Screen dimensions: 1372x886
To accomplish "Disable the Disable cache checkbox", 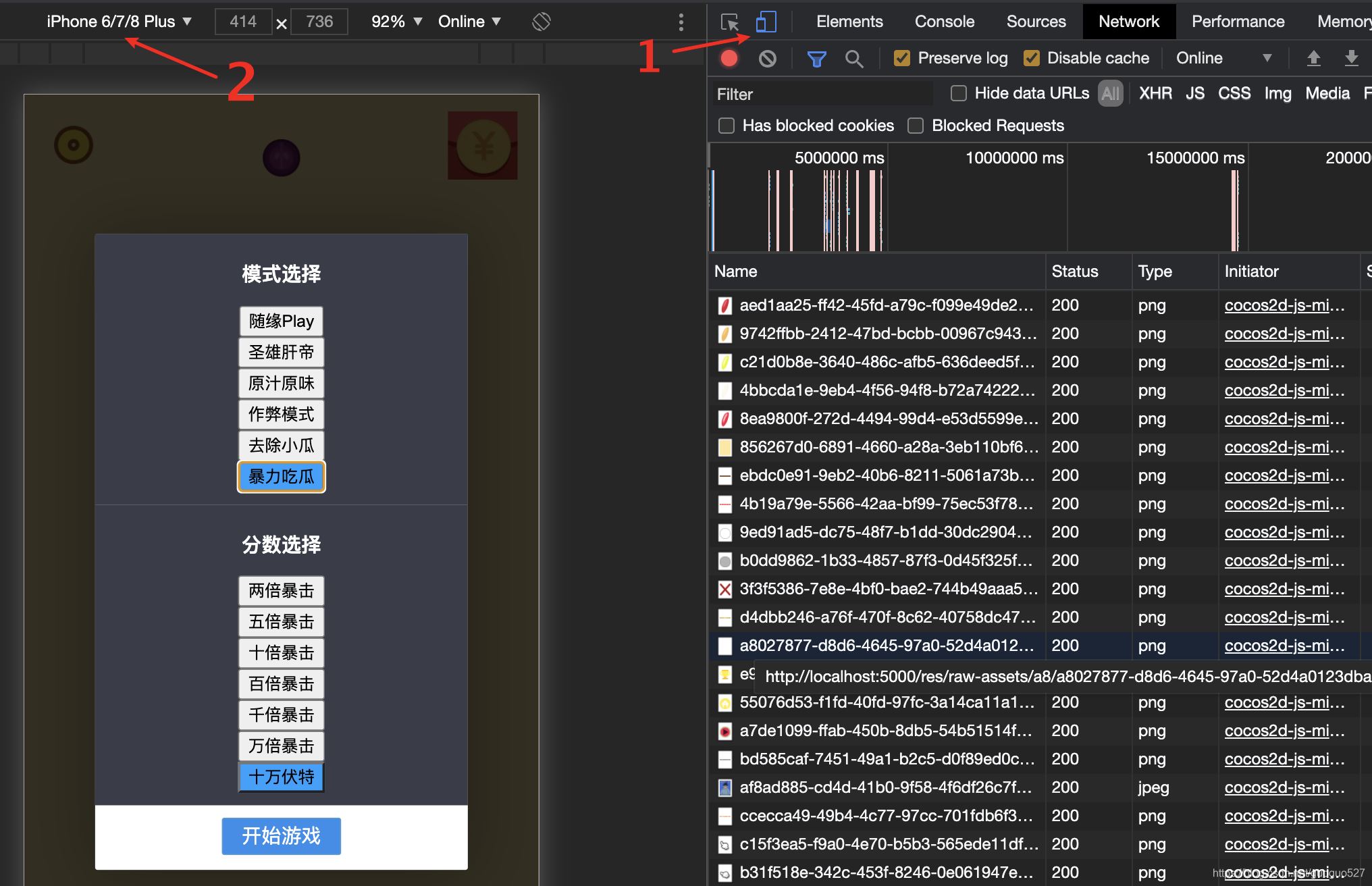I will 1031,59.
